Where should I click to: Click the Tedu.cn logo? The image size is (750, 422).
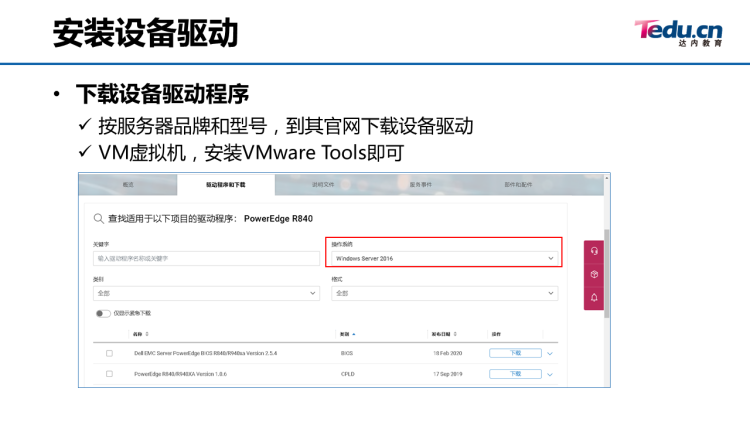[678, 33]
